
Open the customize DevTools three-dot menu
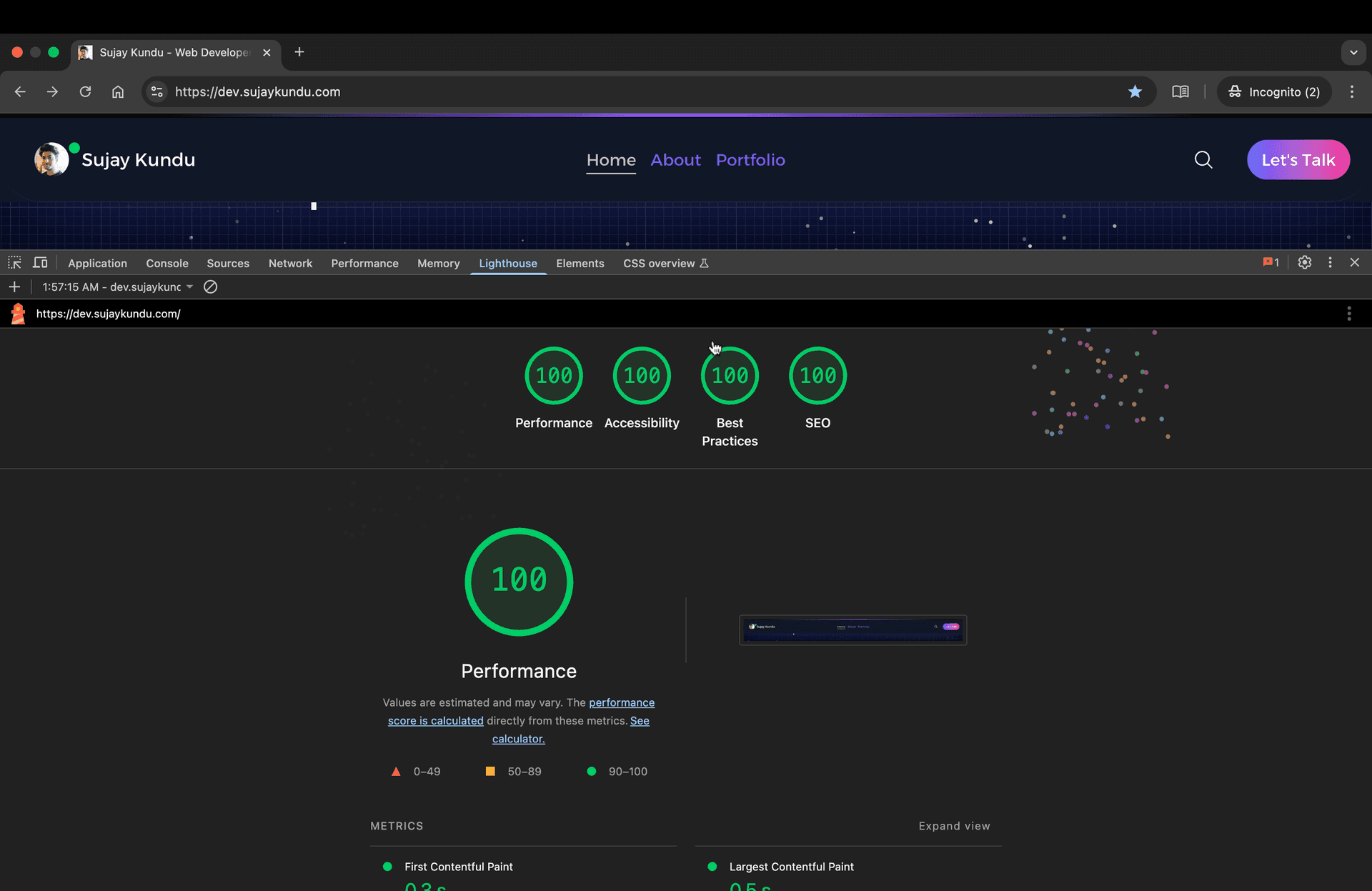pos(1331,262)
